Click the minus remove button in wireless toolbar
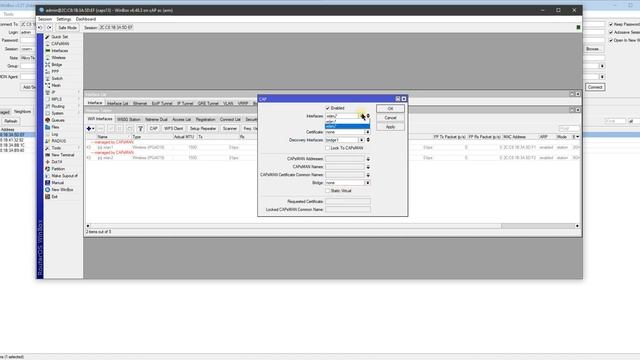Viewport: 640px width, 360px height. coord(100,129)
